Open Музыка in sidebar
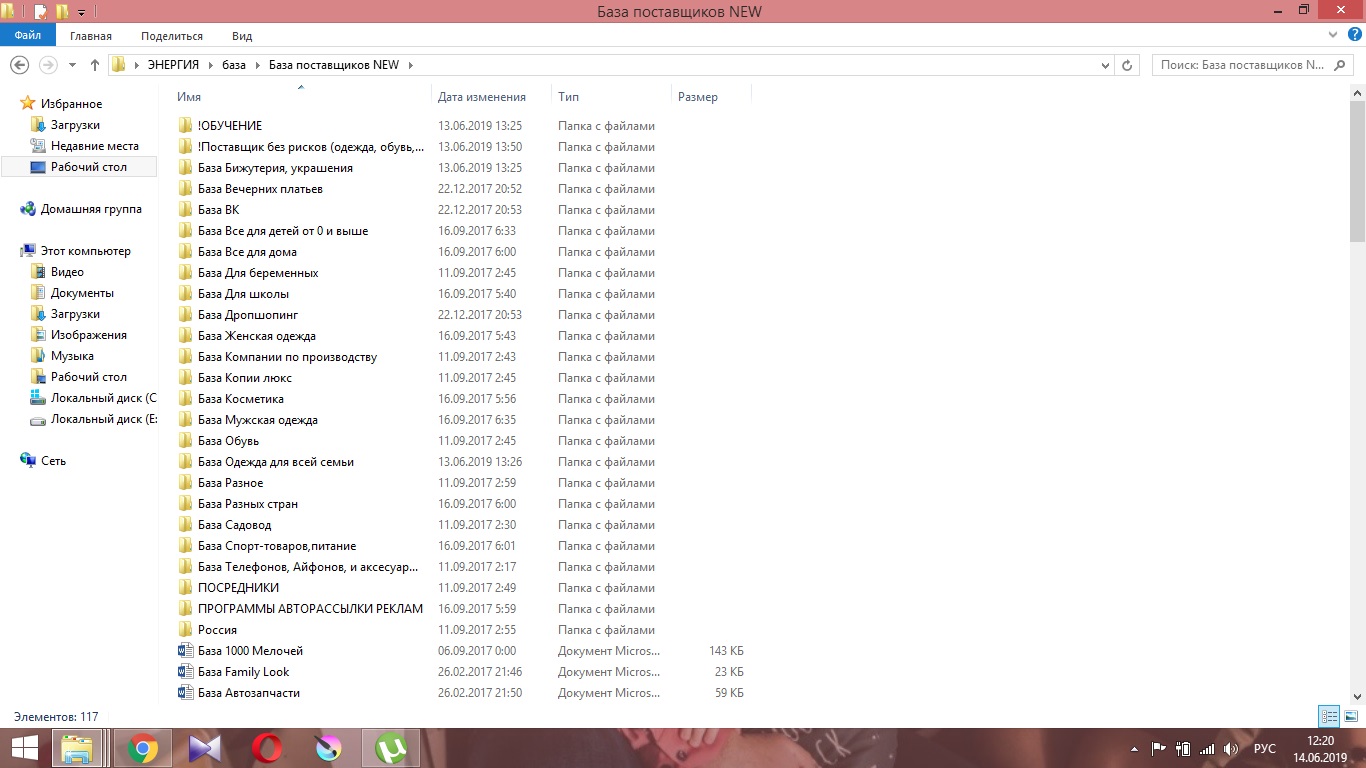The height and width of the screenshot is (768, 1366). tap(72, 356)
